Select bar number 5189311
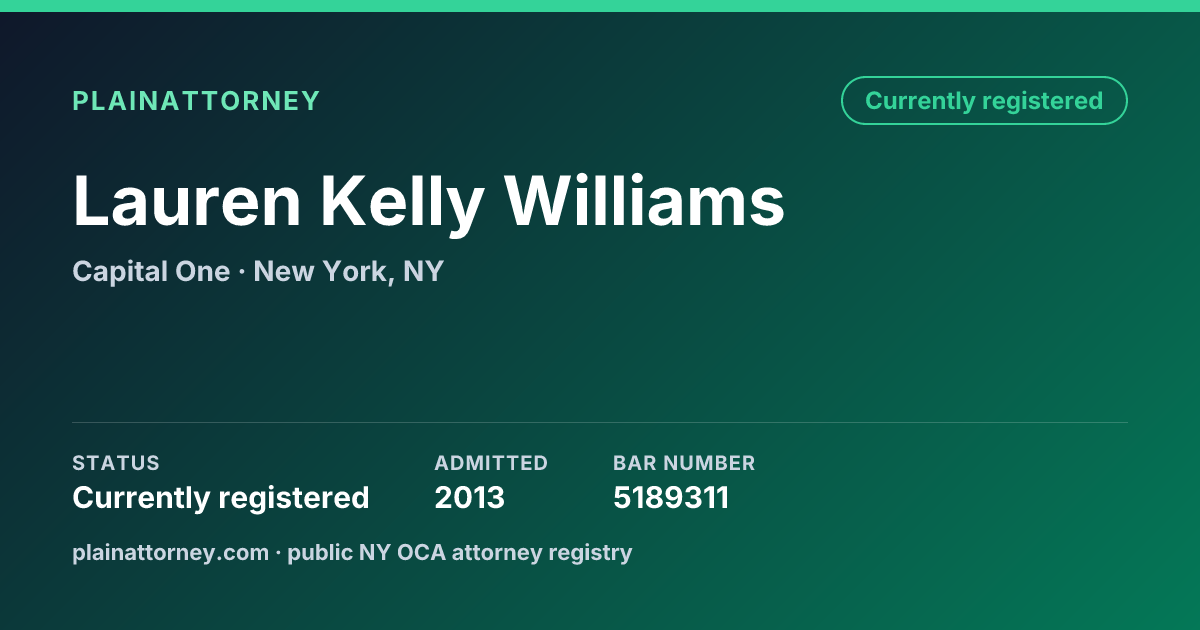 point(671,498)
